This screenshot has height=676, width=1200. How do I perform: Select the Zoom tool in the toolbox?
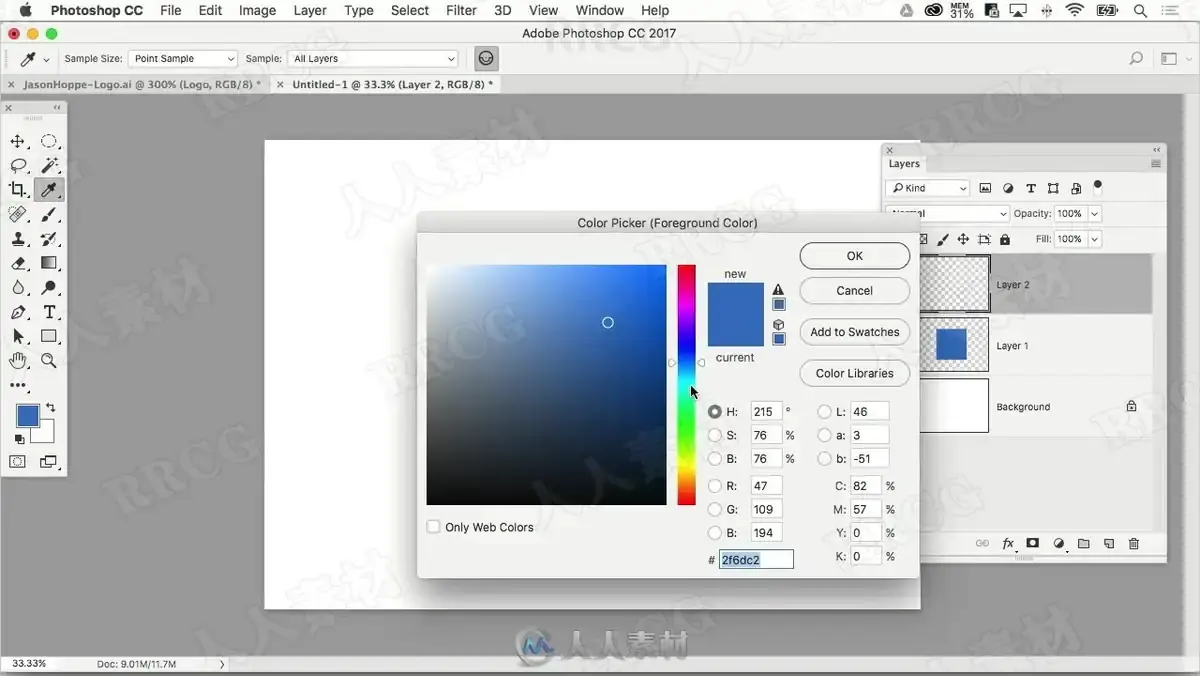pos(49,361)
